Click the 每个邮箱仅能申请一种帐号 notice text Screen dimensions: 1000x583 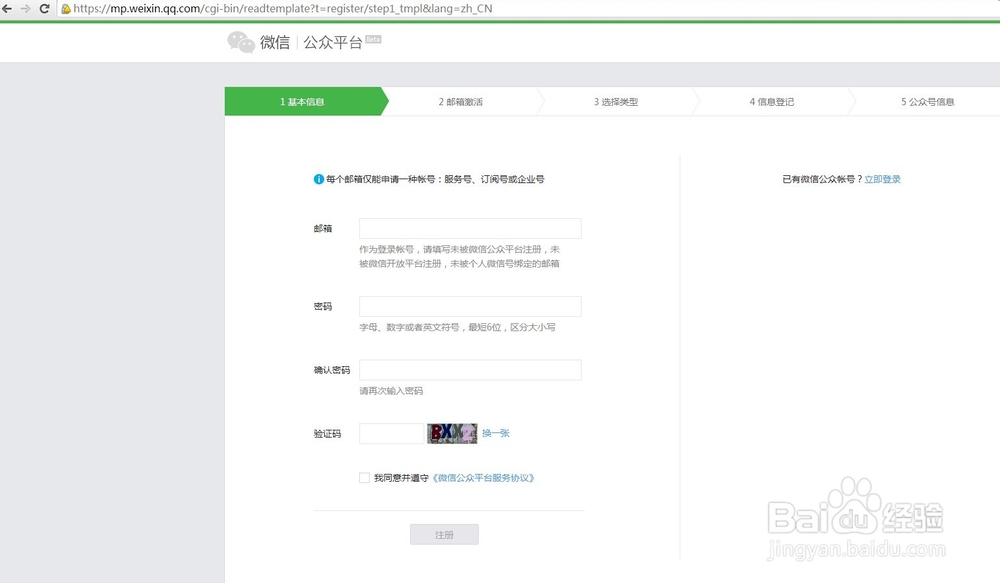[435, 179]
